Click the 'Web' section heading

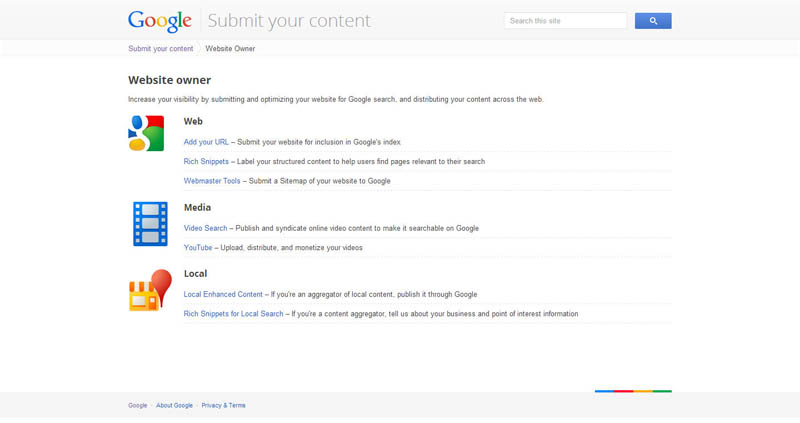[x=193, y=121]
